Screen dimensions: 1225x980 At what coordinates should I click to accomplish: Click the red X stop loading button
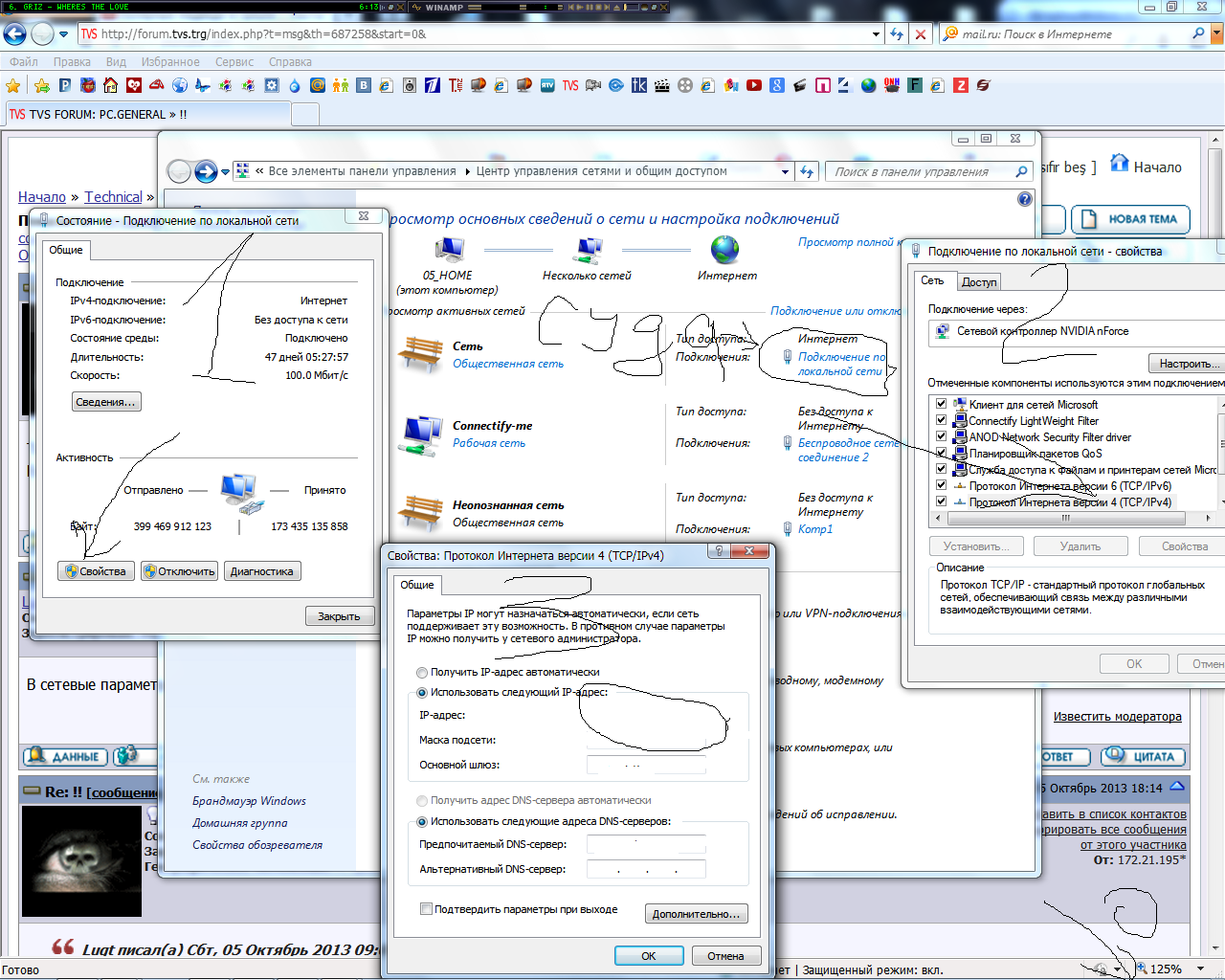(920, 34)
